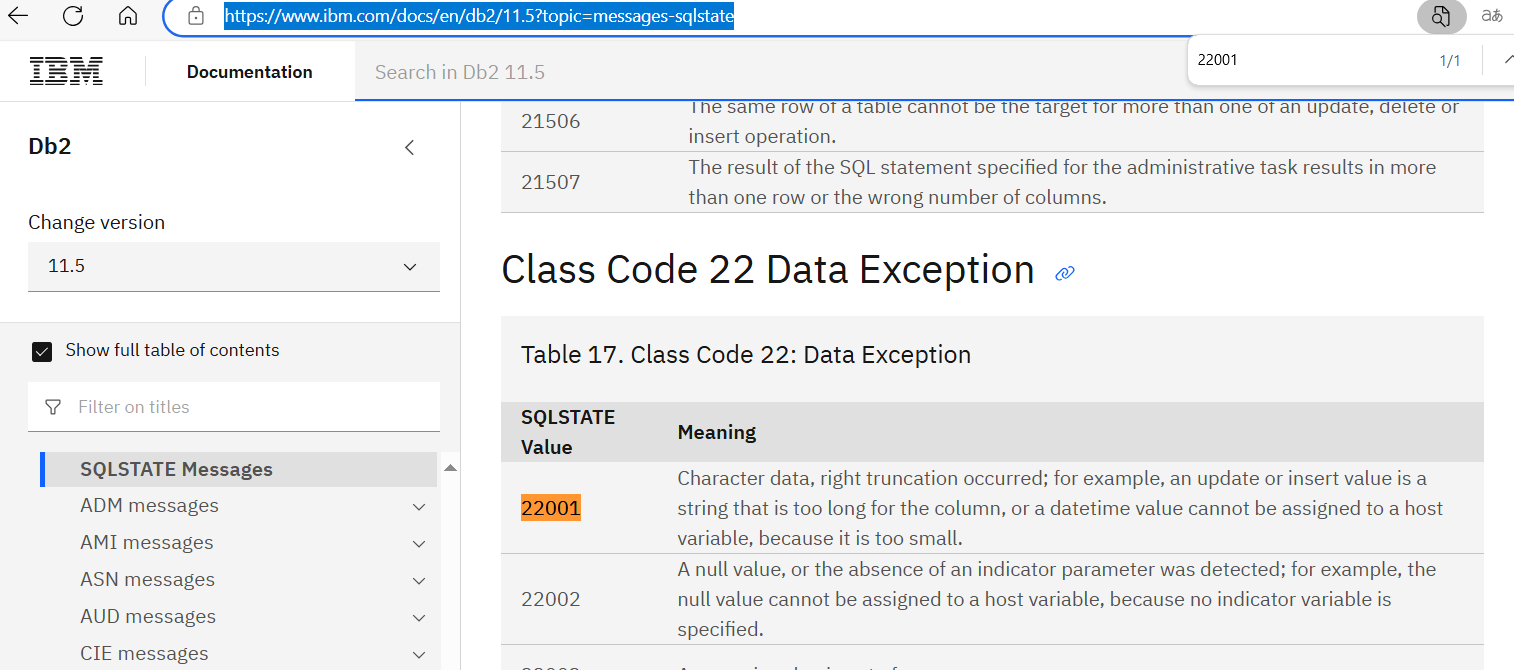The image size is (1514, 670).
Task: Click the SQLSTATE Value column header
Action: coord(568,432)
